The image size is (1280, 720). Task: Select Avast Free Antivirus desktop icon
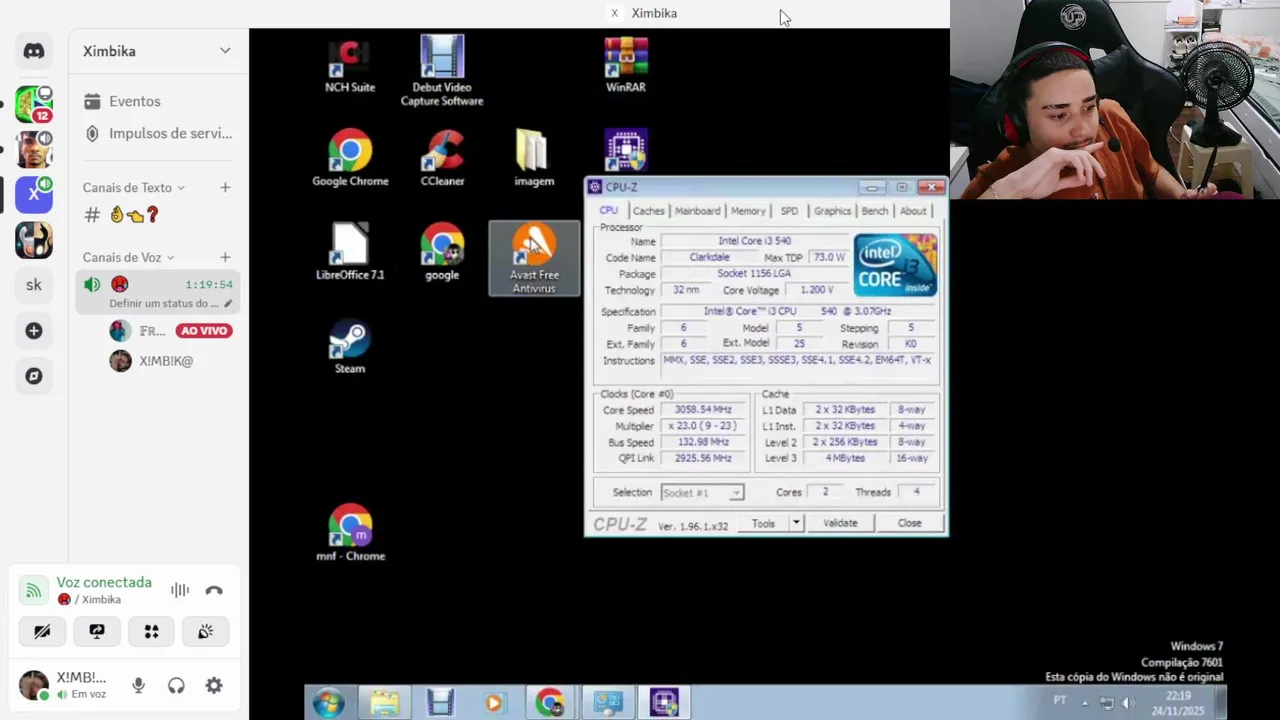tap(534, 259)
